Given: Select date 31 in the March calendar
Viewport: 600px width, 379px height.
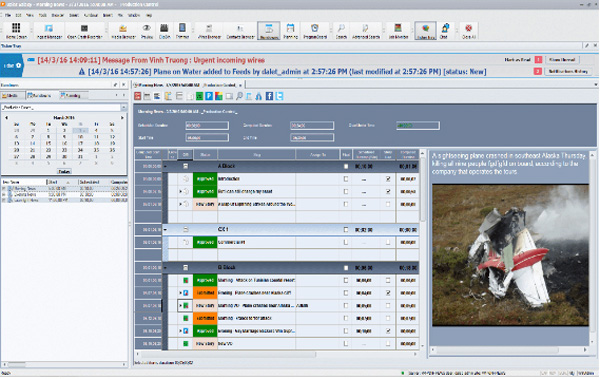Looking at the screenshot, I should (80, 157).
